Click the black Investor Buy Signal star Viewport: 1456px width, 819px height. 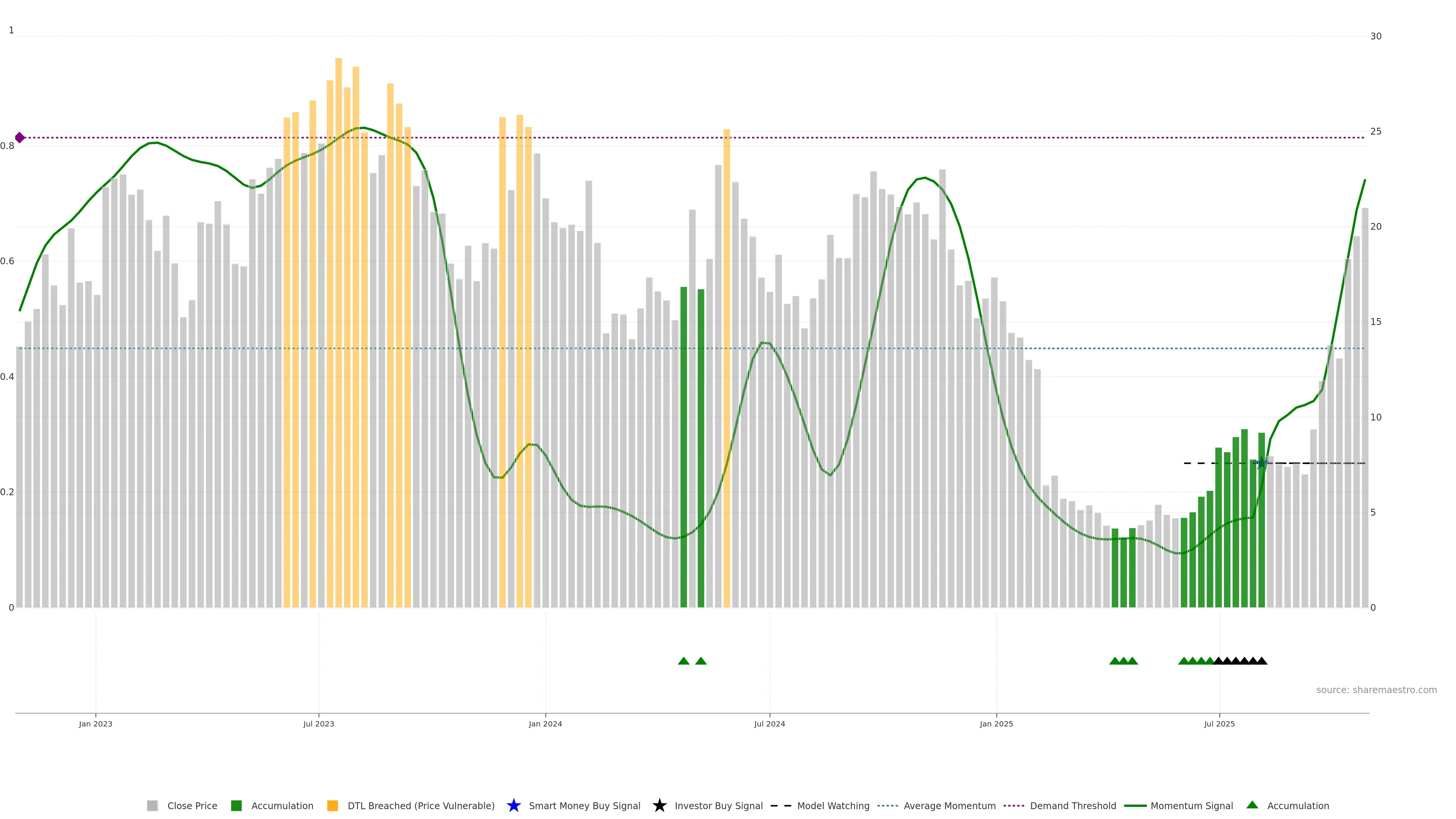[x=659, y=805]
